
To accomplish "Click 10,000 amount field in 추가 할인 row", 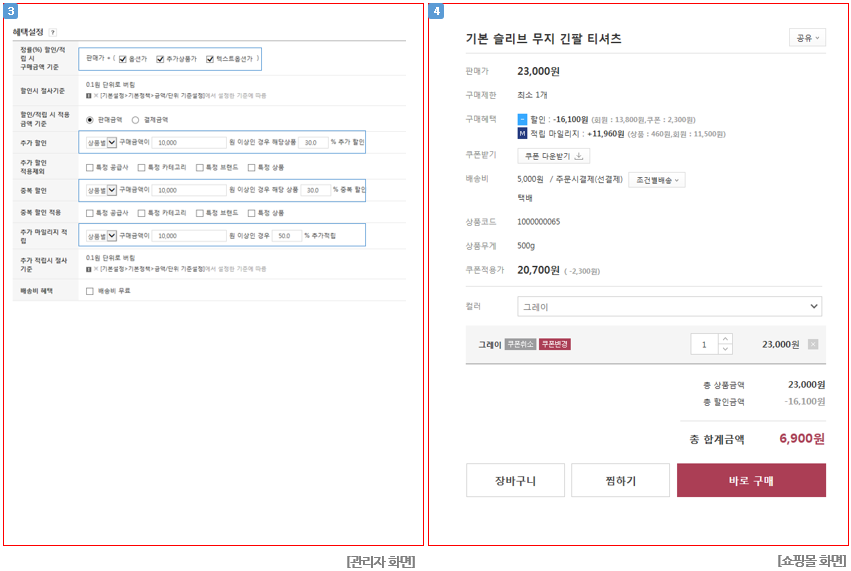I will pos(189,143).
